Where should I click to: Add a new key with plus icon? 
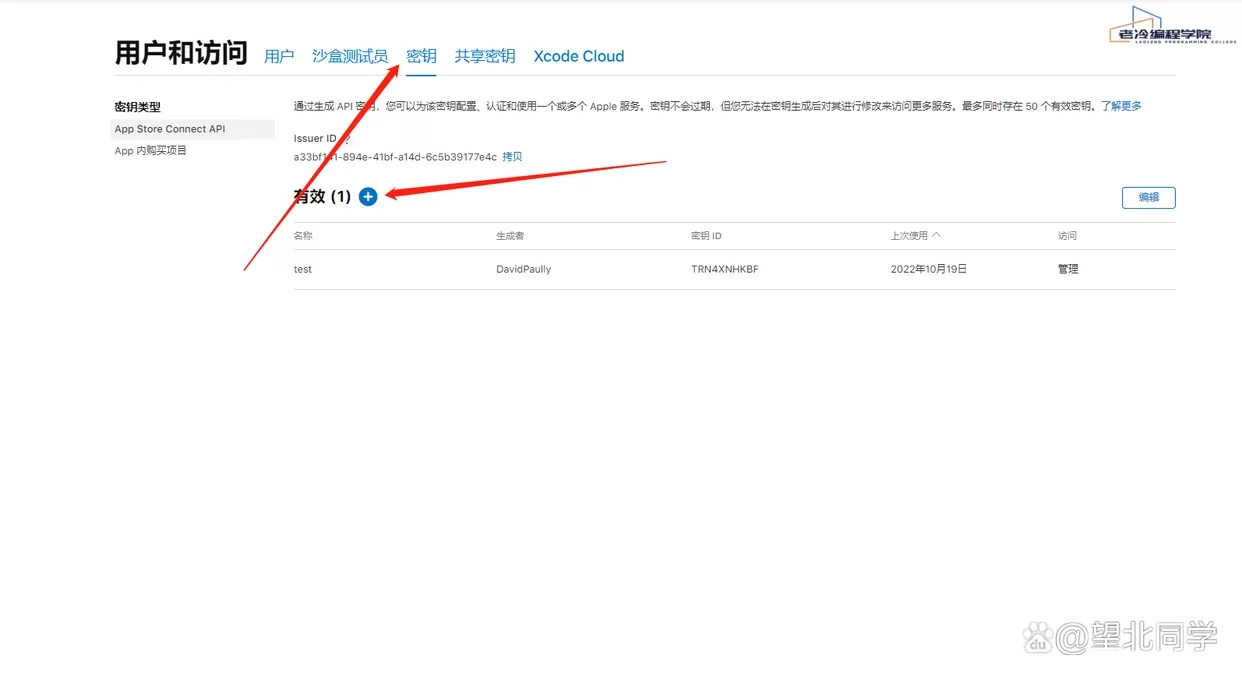click(368, 197)
